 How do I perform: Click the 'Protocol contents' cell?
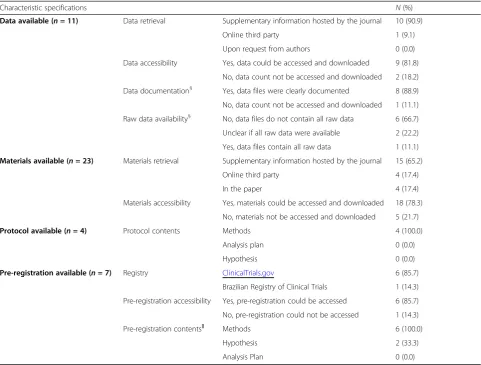click(x=151, y=231)
